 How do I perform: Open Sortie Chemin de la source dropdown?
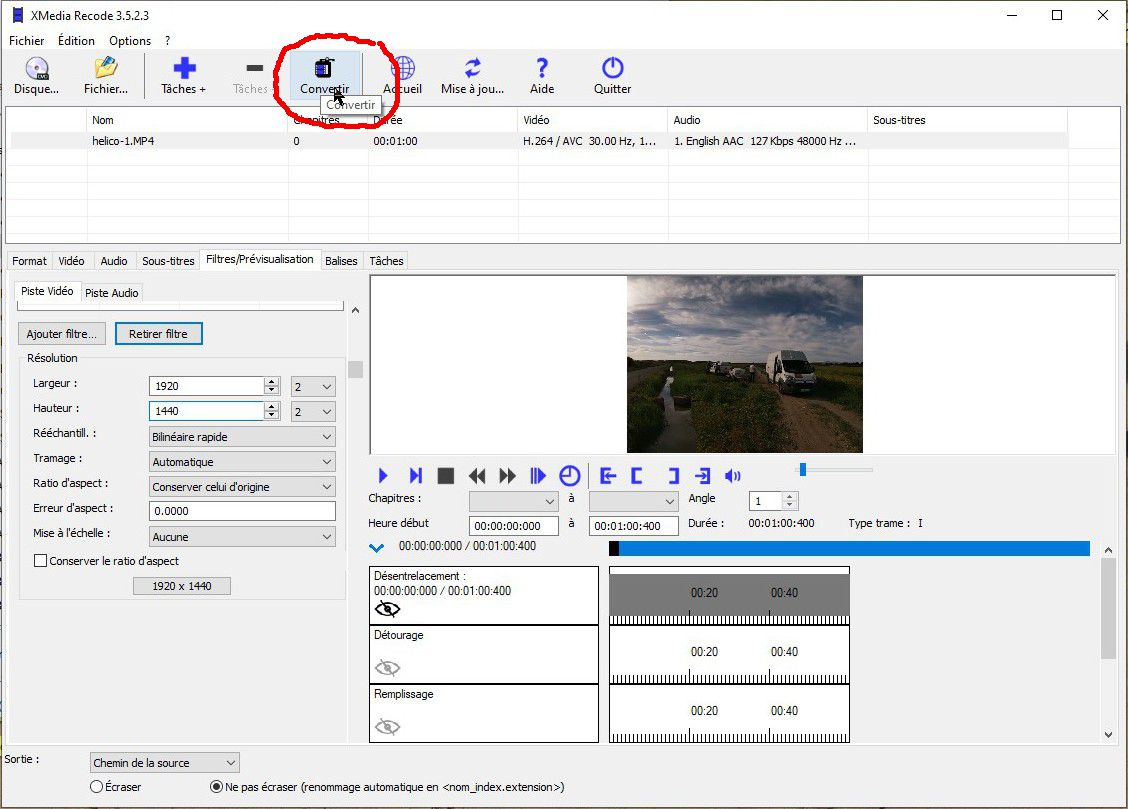(x=165, y=762)
